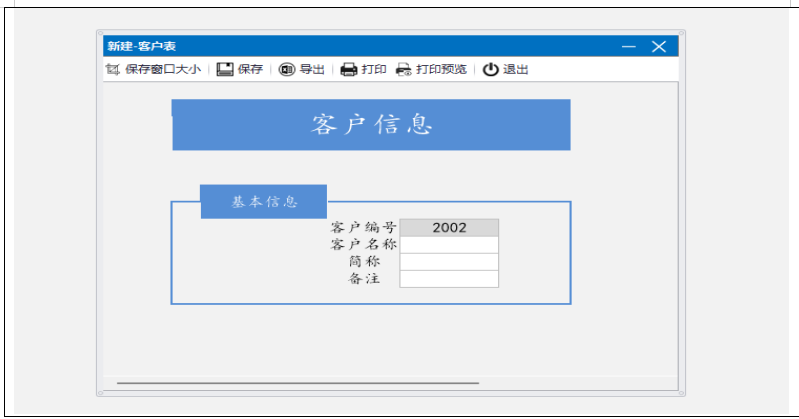
Task: Click the 打印预览 toolbar text
Action: pos(441,70)
